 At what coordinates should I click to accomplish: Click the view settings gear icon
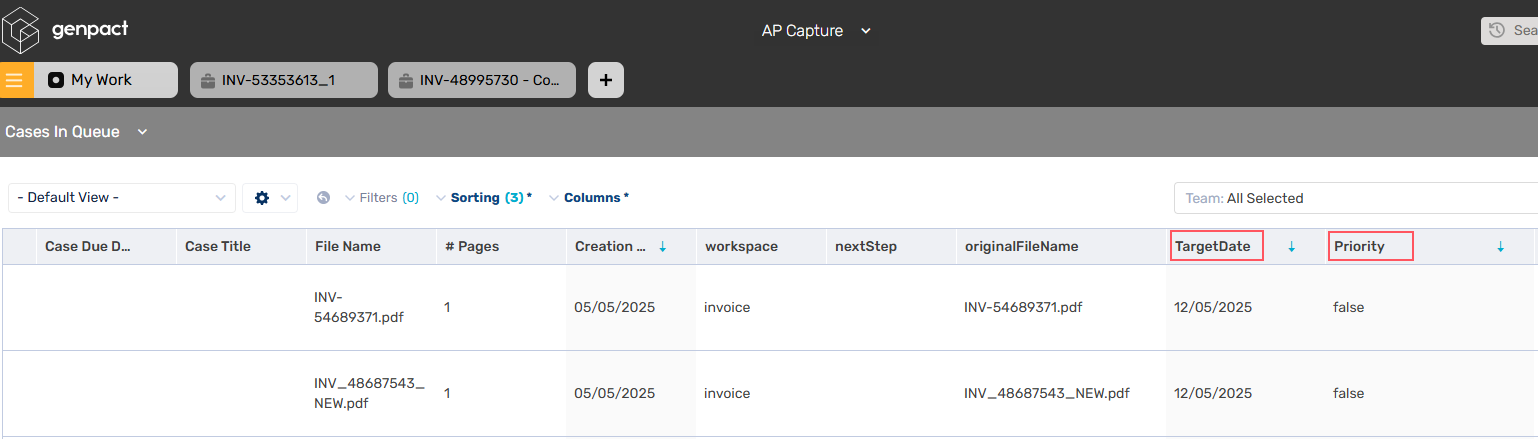(262, 198)
